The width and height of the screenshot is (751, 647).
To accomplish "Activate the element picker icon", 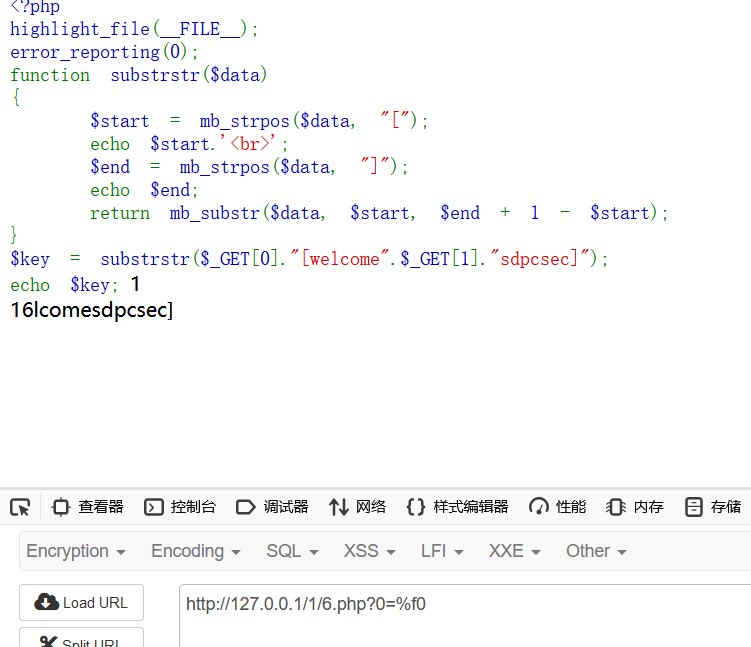I will [x=20, y=507].
